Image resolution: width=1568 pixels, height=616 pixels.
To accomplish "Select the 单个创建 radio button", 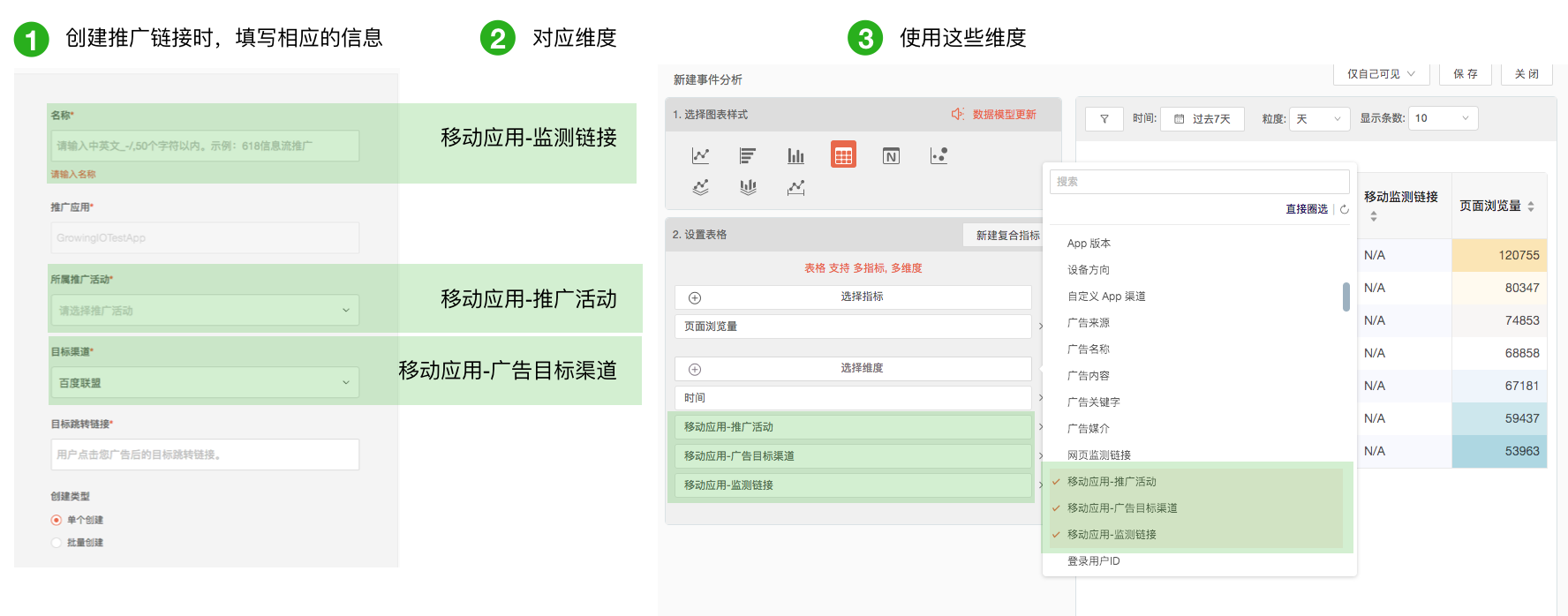I will (57, 520).
